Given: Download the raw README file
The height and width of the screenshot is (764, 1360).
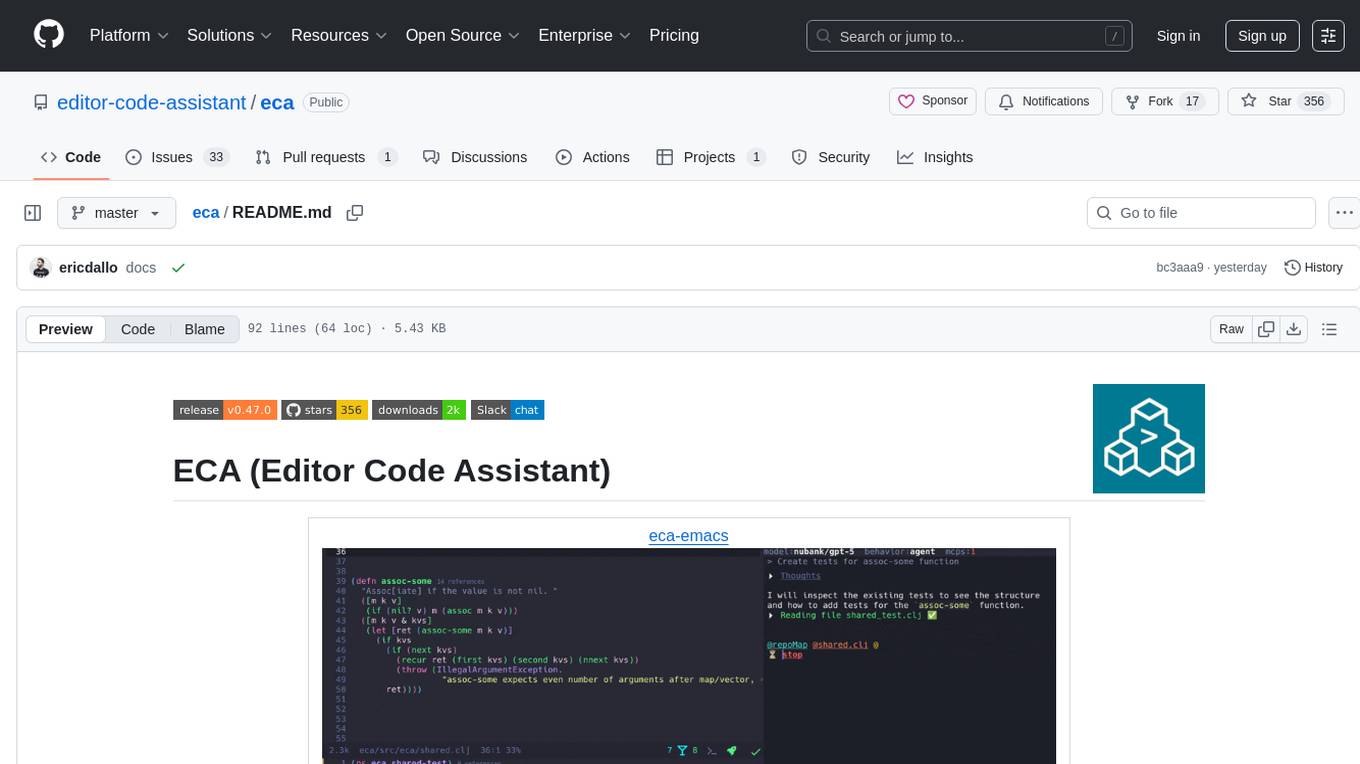Looking at the screenshot, I should [1293, 329].
